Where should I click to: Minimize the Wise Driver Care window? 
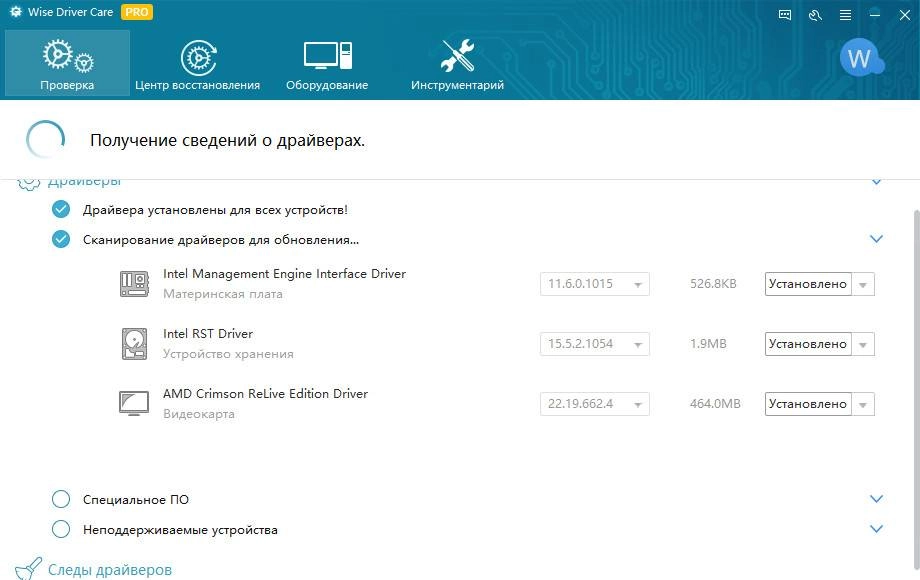875,15
